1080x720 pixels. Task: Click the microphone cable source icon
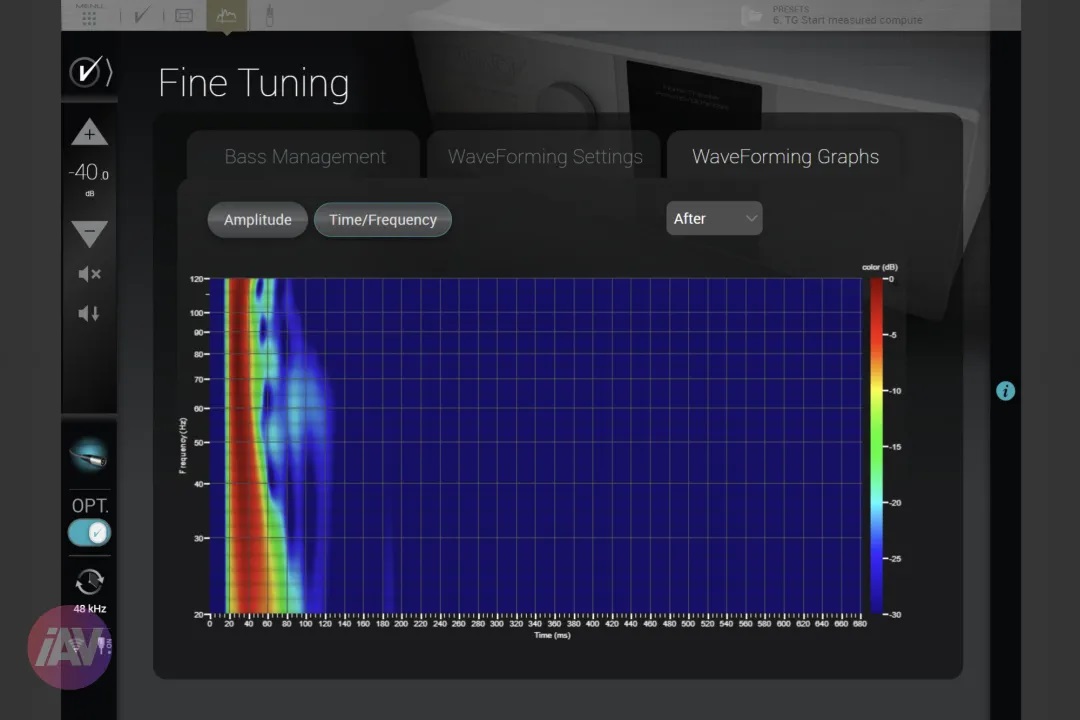90,455
